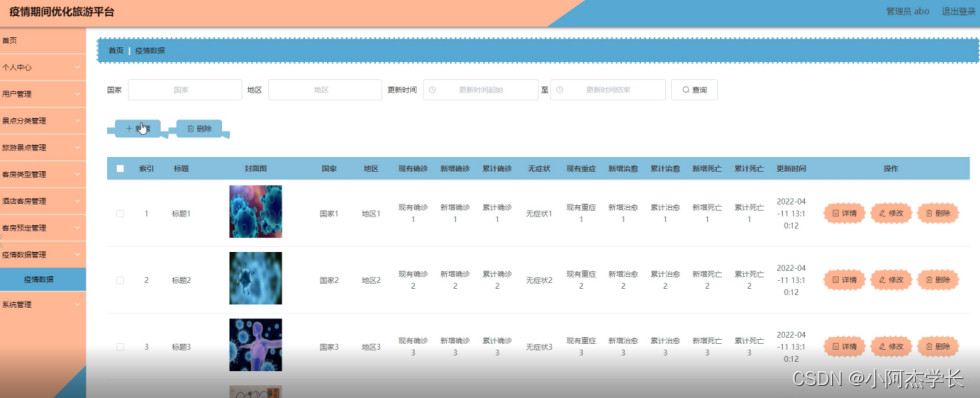Expand 客房预定管理 sidebar menu

point(42,228)
